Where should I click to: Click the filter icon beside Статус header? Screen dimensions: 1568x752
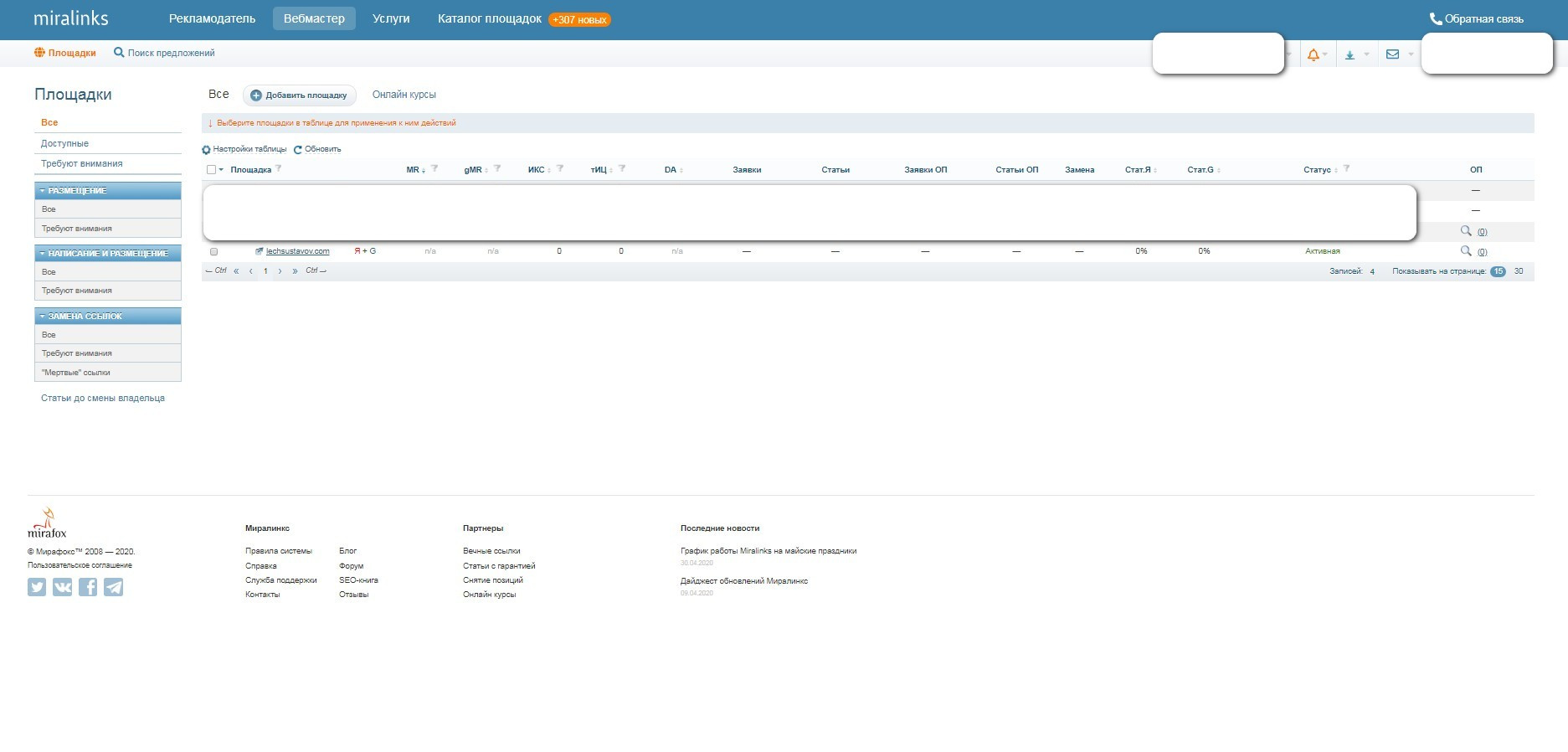click(1346, 169)
